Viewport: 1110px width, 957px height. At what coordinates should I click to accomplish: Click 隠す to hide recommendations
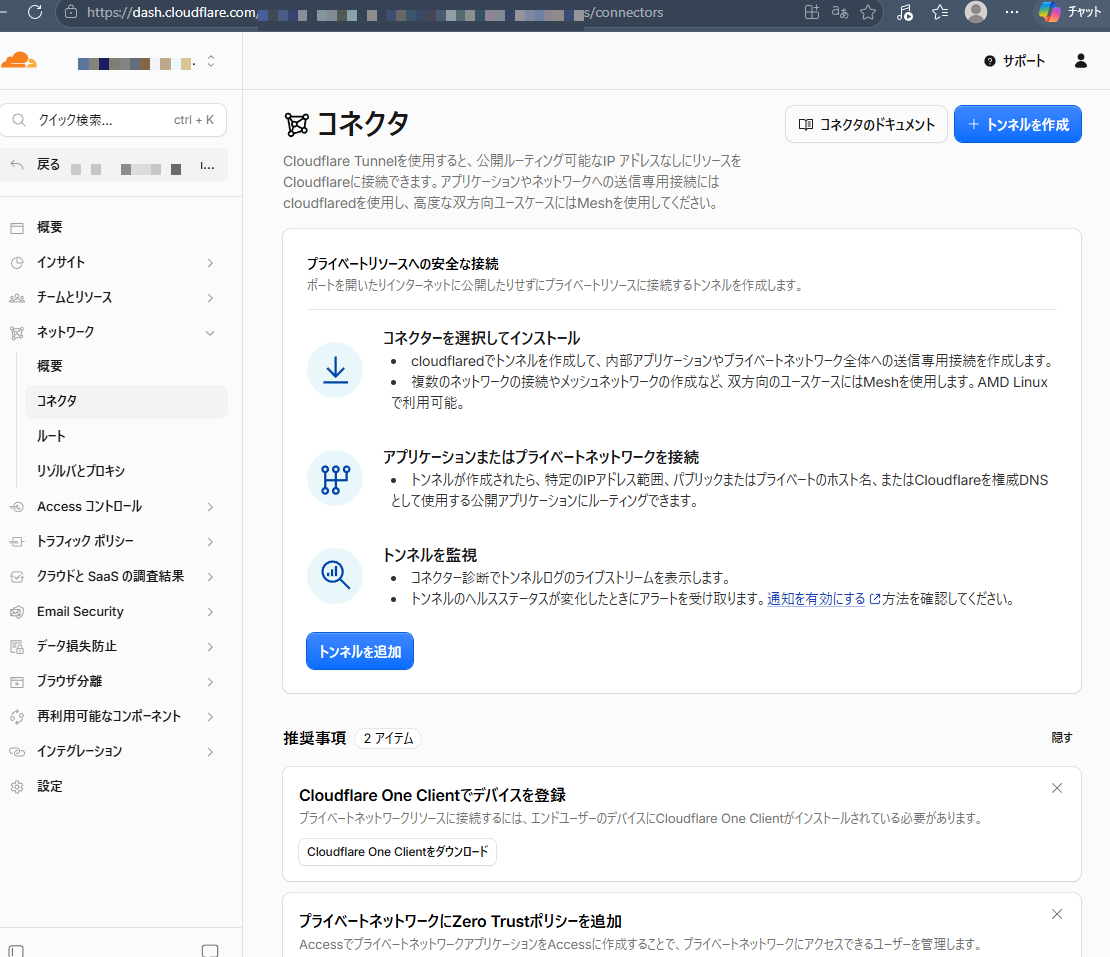1061,738
